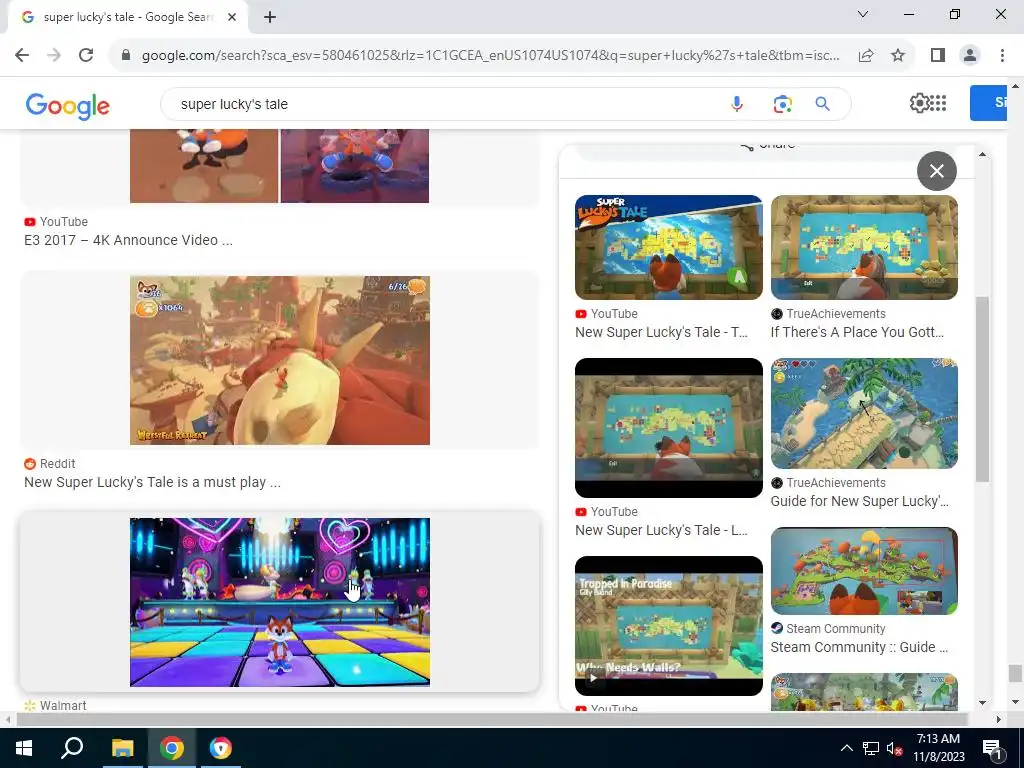
Task: Bookmark this tab with star icon
Action: [898, 56]
